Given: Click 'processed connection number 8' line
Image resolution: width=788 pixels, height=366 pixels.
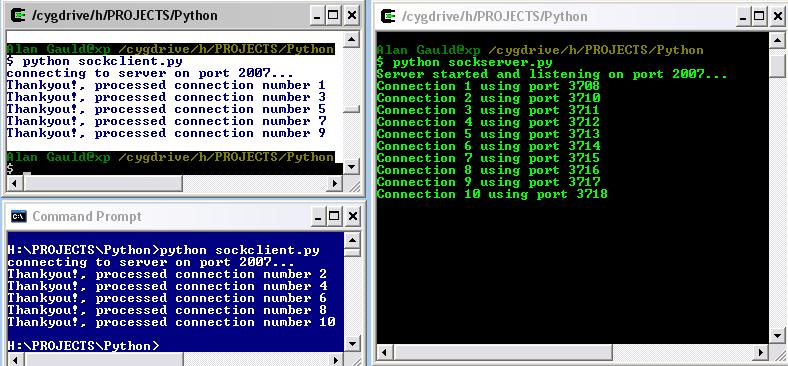Looking at the screenshot, I should (x=167, y=310).
